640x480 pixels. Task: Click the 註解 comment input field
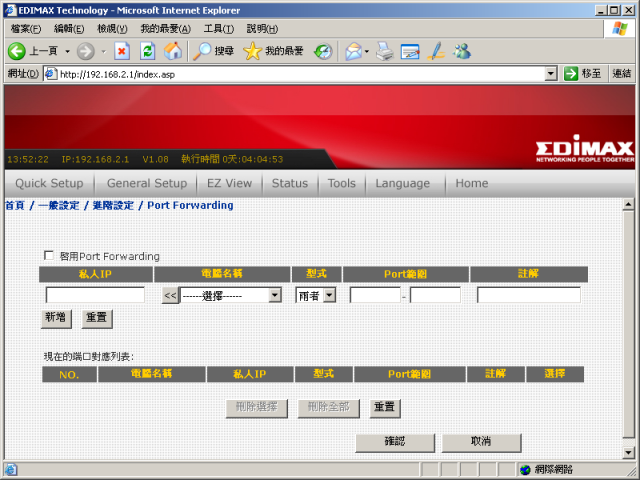[x=529, y=295]
